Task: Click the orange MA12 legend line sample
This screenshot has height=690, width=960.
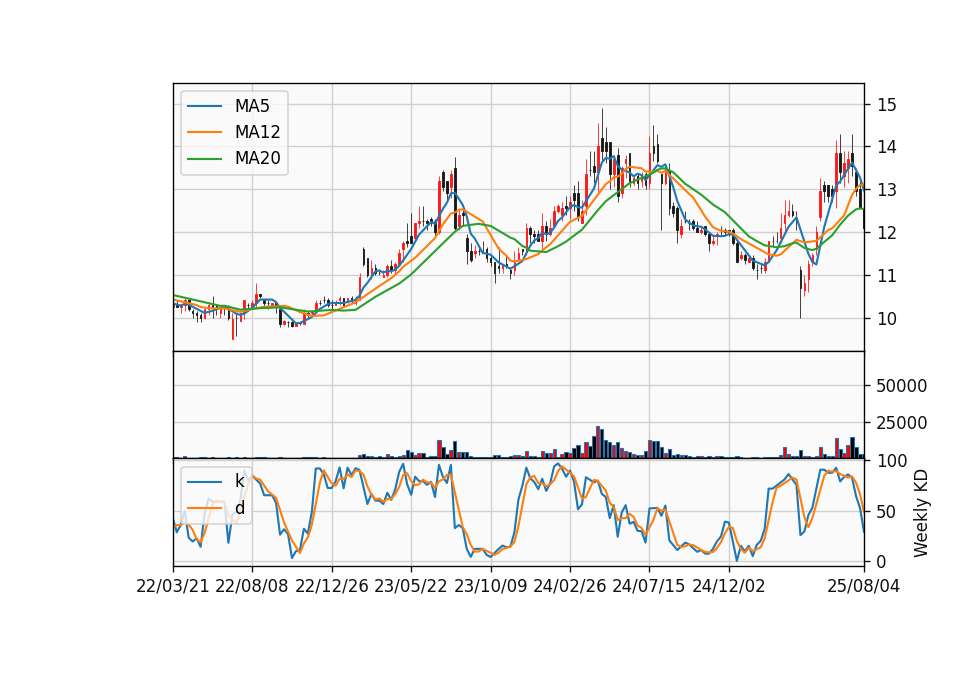Action: [204, 132]
